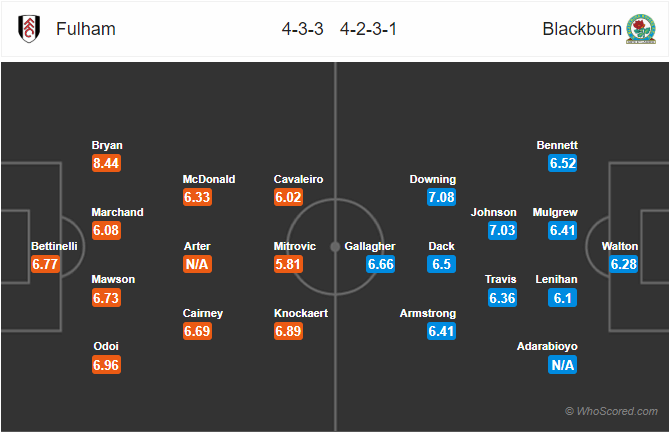Click Arter's N/A rating badge
Viewport: 671px width, 432px height.
197,264
